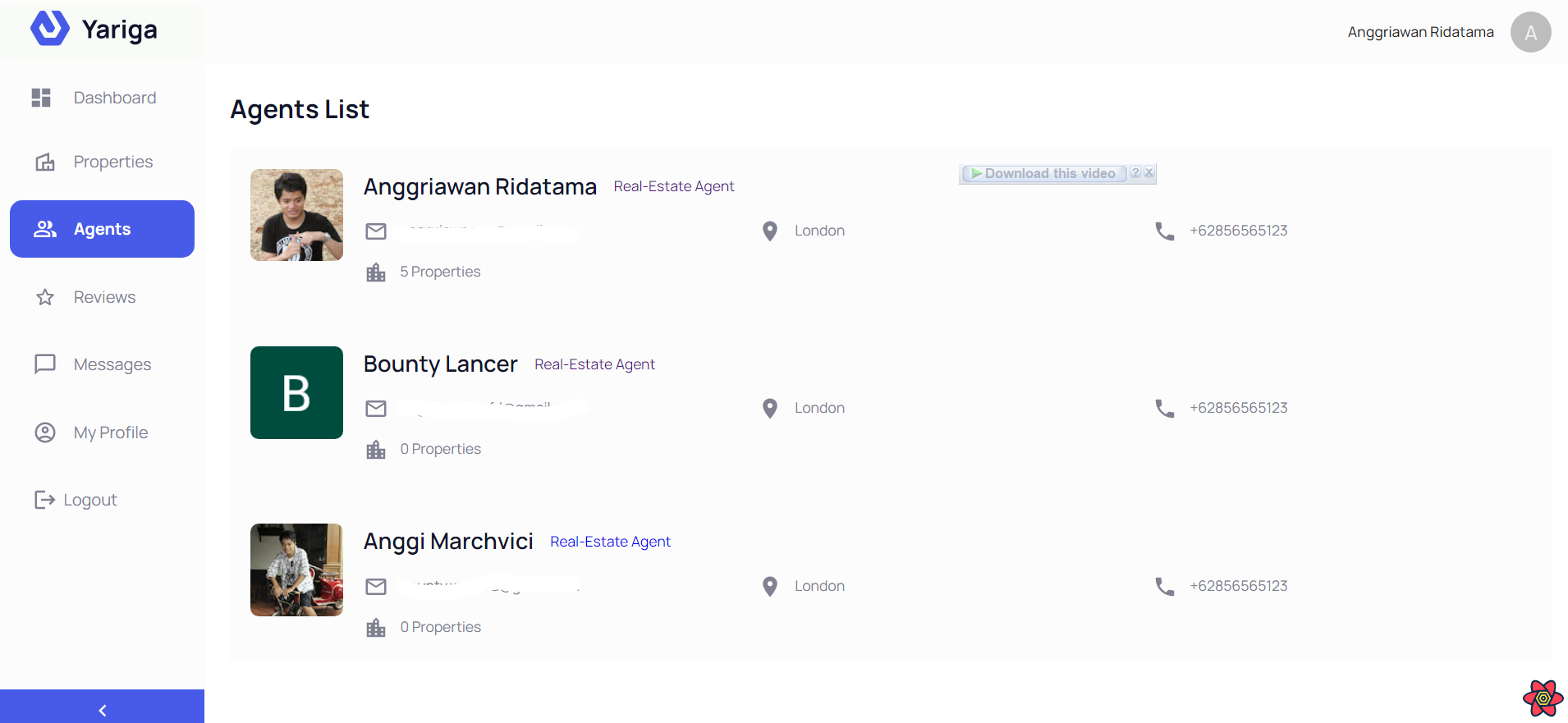Click location pin icon in Anggriawan's row

tap(770, 231)
